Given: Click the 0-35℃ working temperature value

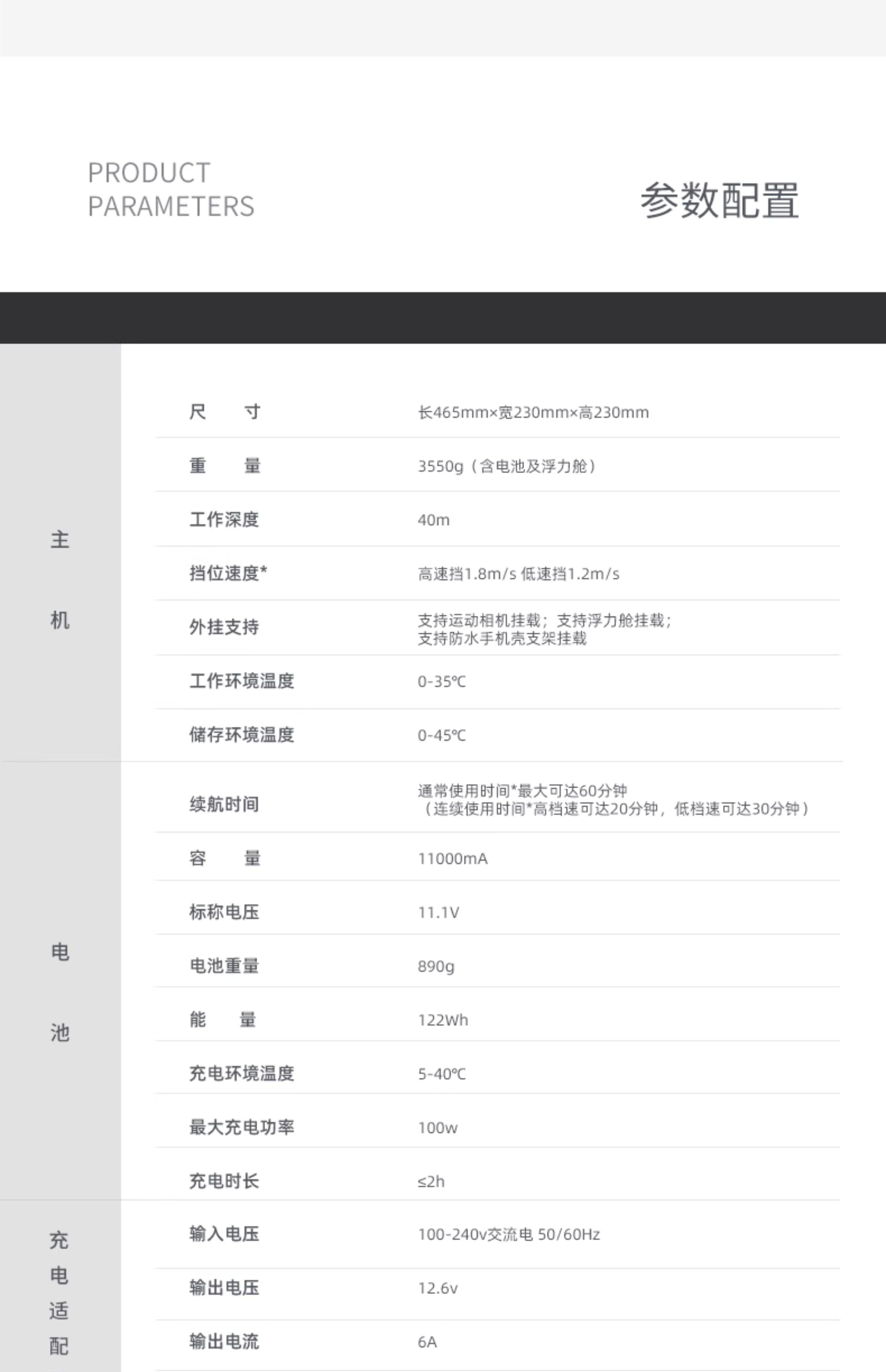Looking at the screenshot, I should point(441,682).
